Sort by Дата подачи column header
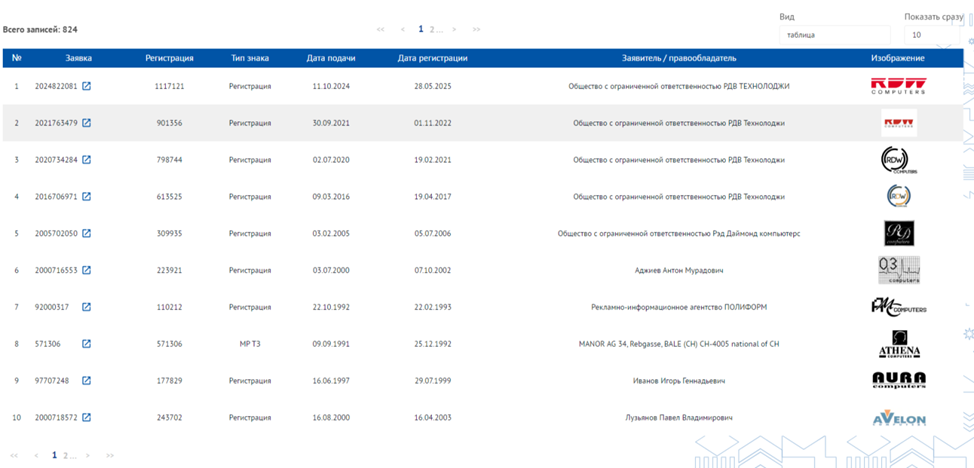The image size is (974, 468). [331, 58]
